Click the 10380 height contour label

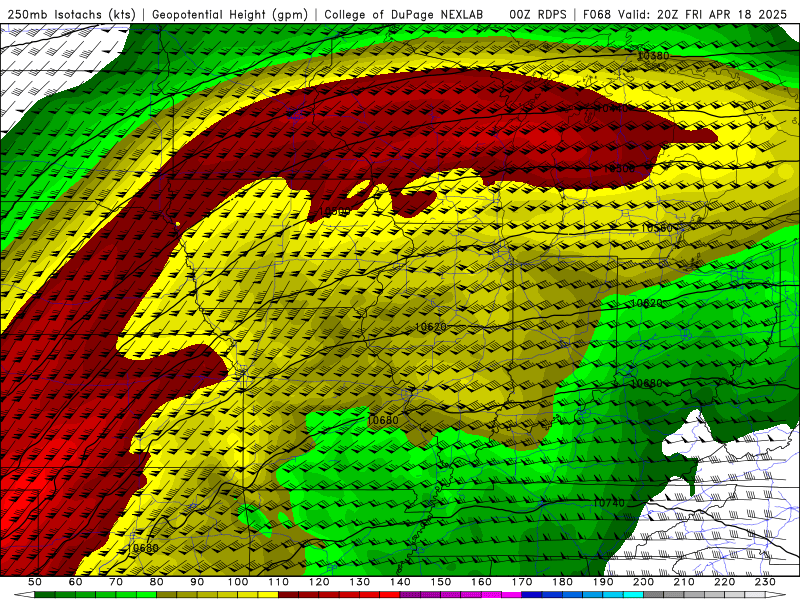point(653,56)
